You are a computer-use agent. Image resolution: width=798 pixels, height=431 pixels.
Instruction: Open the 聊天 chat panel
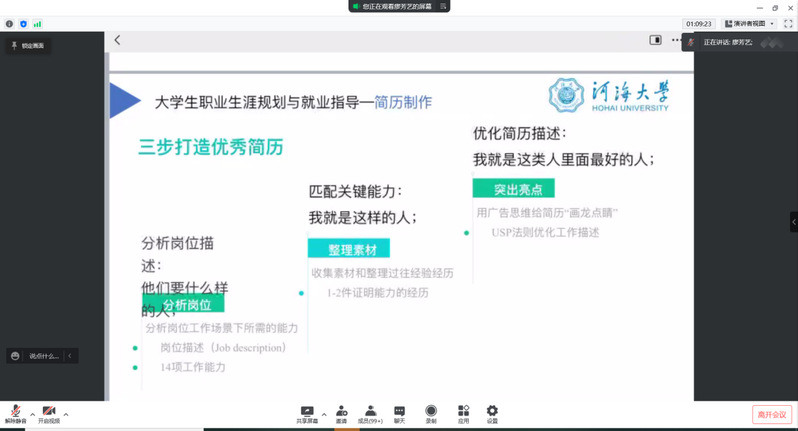coord(400,413)
